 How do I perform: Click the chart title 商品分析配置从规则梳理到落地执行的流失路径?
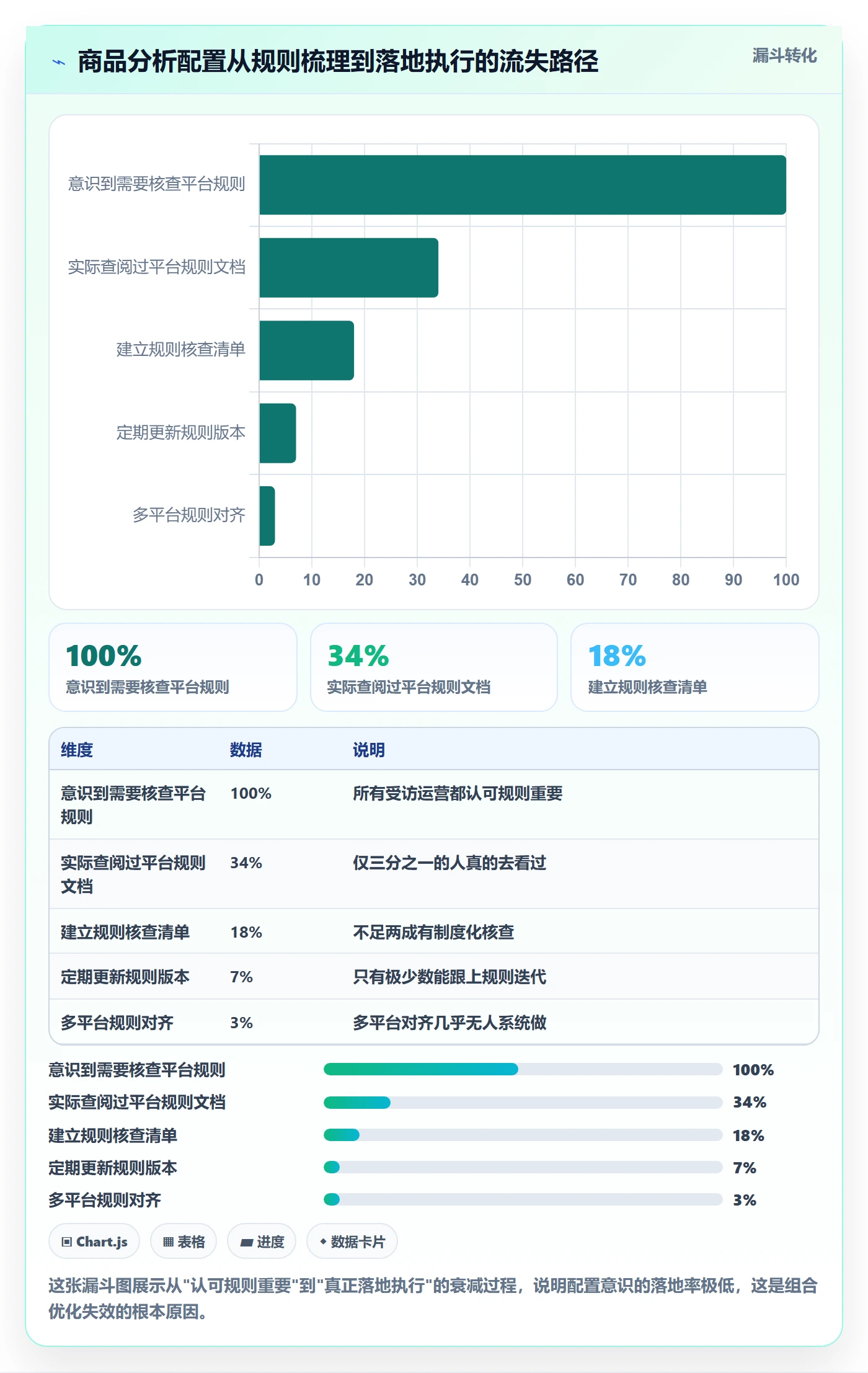[338, 61]
